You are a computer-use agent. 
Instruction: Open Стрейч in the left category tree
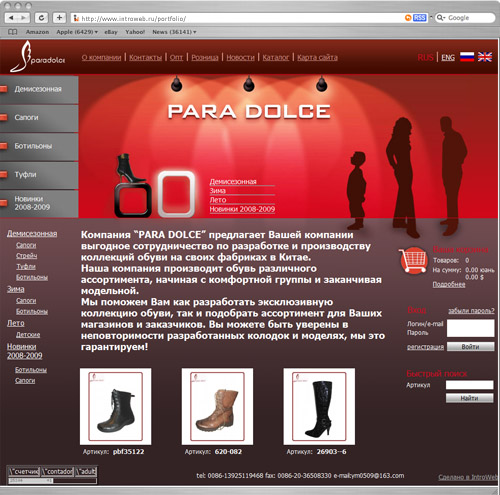(x=27, y=256)
